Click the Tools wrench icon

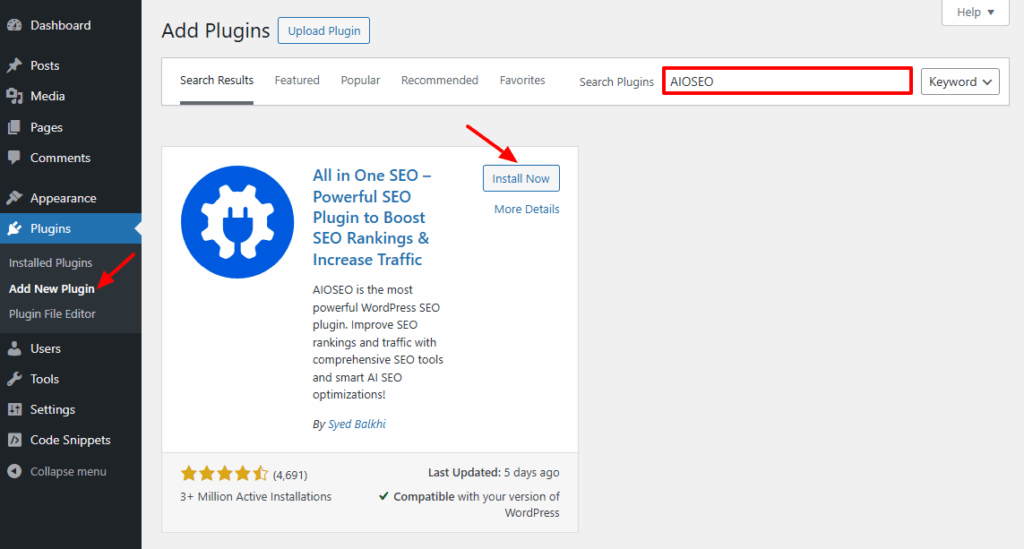tap(14, 379)
